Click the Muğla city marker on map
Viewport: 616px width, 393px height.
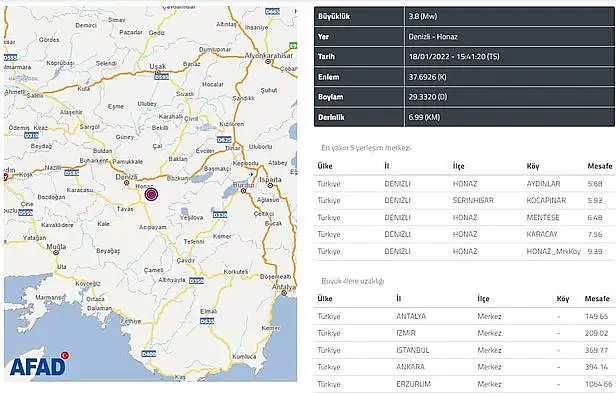point(56,253)
